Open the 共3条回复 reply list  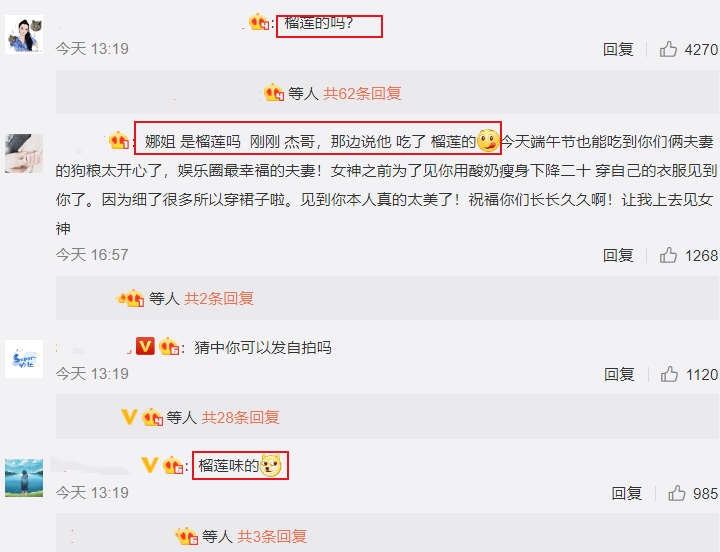(272, 536)
